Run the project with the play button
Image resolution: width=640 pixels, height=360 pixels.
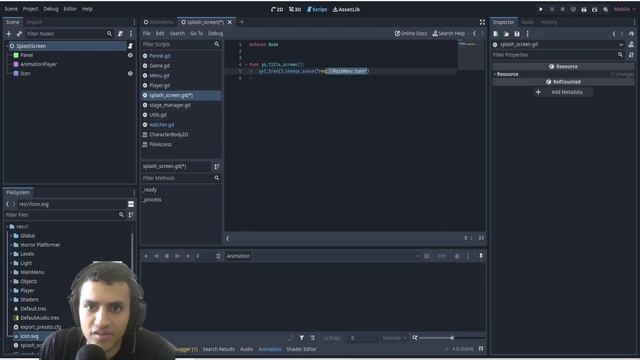click(x=541, y=9)
